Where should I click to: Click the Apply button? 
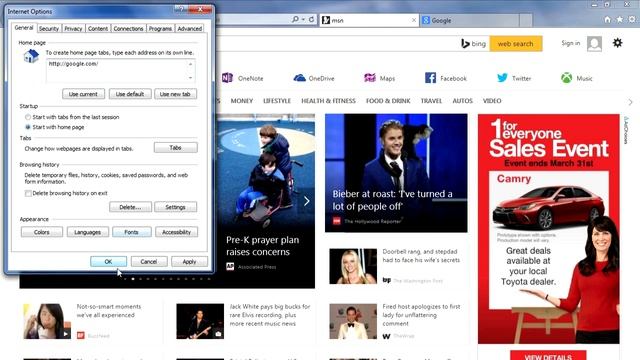[189, 262]
